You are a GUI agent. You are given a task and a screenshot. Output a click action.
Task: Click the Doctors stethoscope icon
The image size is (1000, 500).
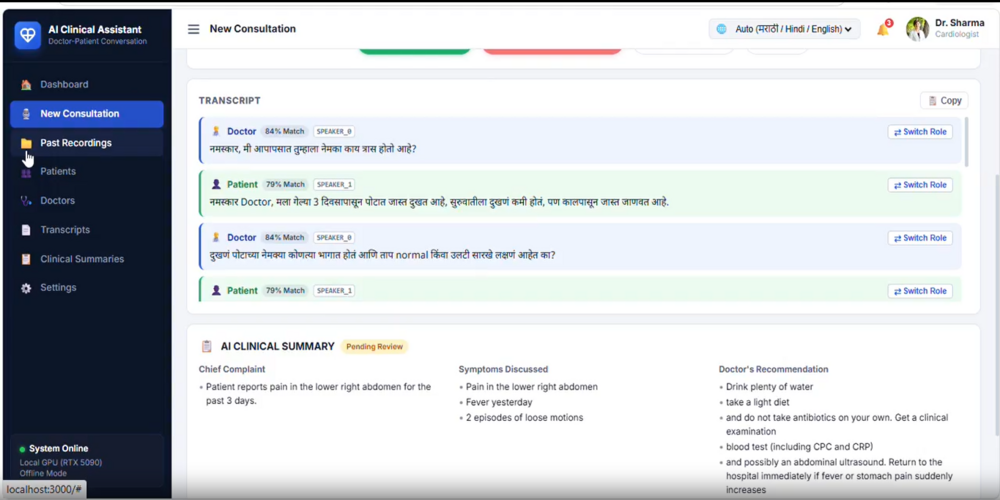[26, 201]
